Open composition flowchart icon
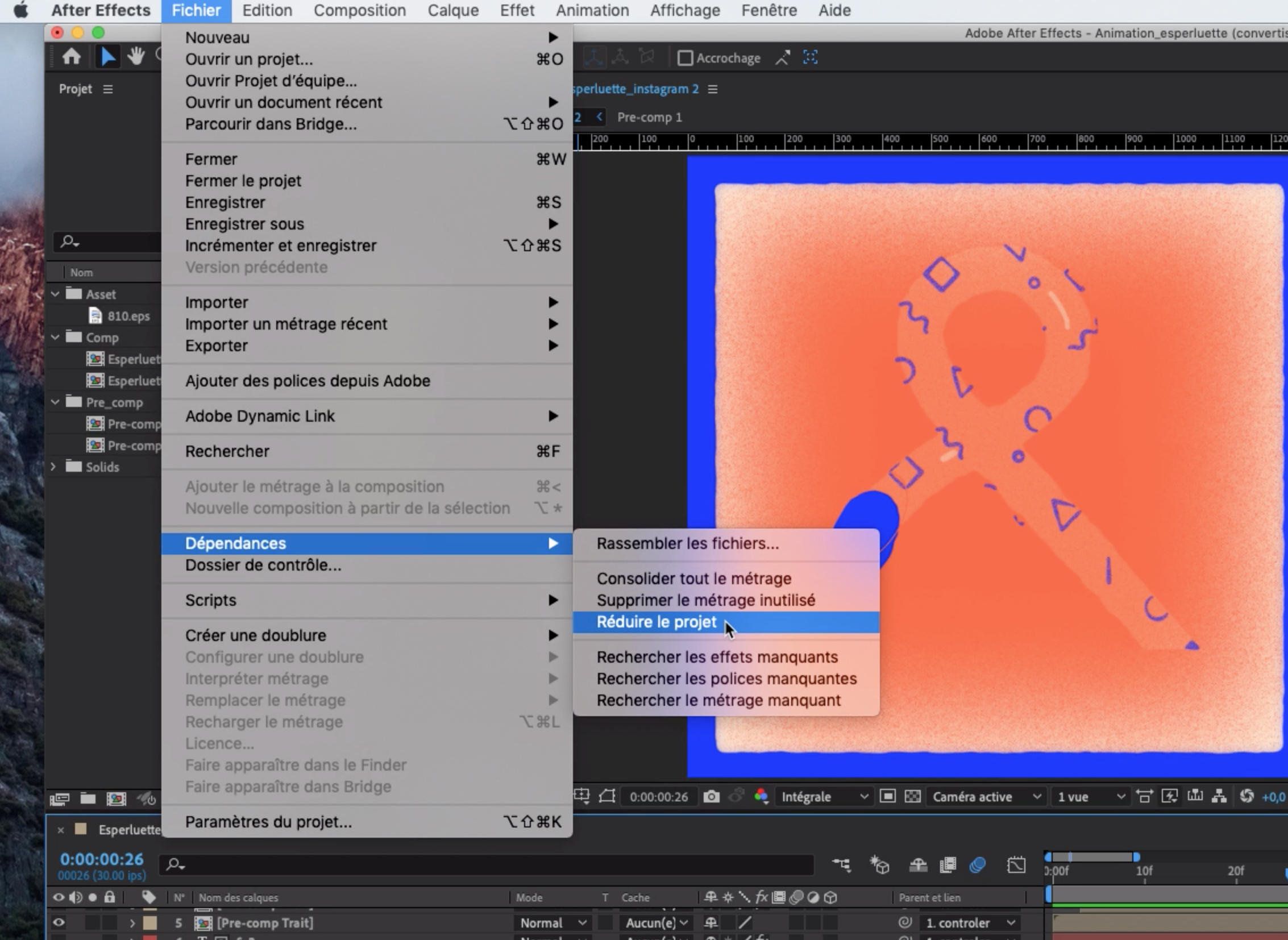 [x=1219, y=796]
